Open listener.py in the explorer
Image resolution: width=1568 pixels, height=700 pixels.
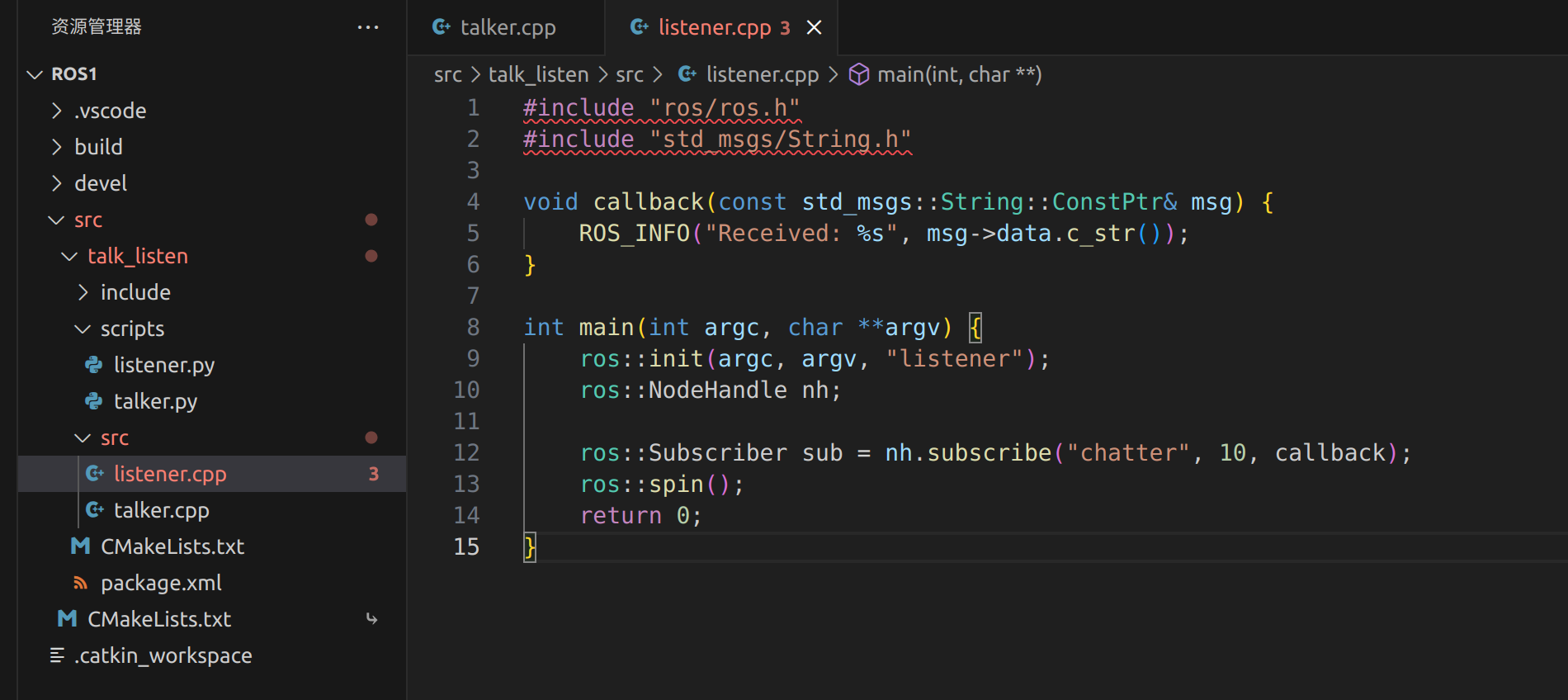click(x=164, y=365)
